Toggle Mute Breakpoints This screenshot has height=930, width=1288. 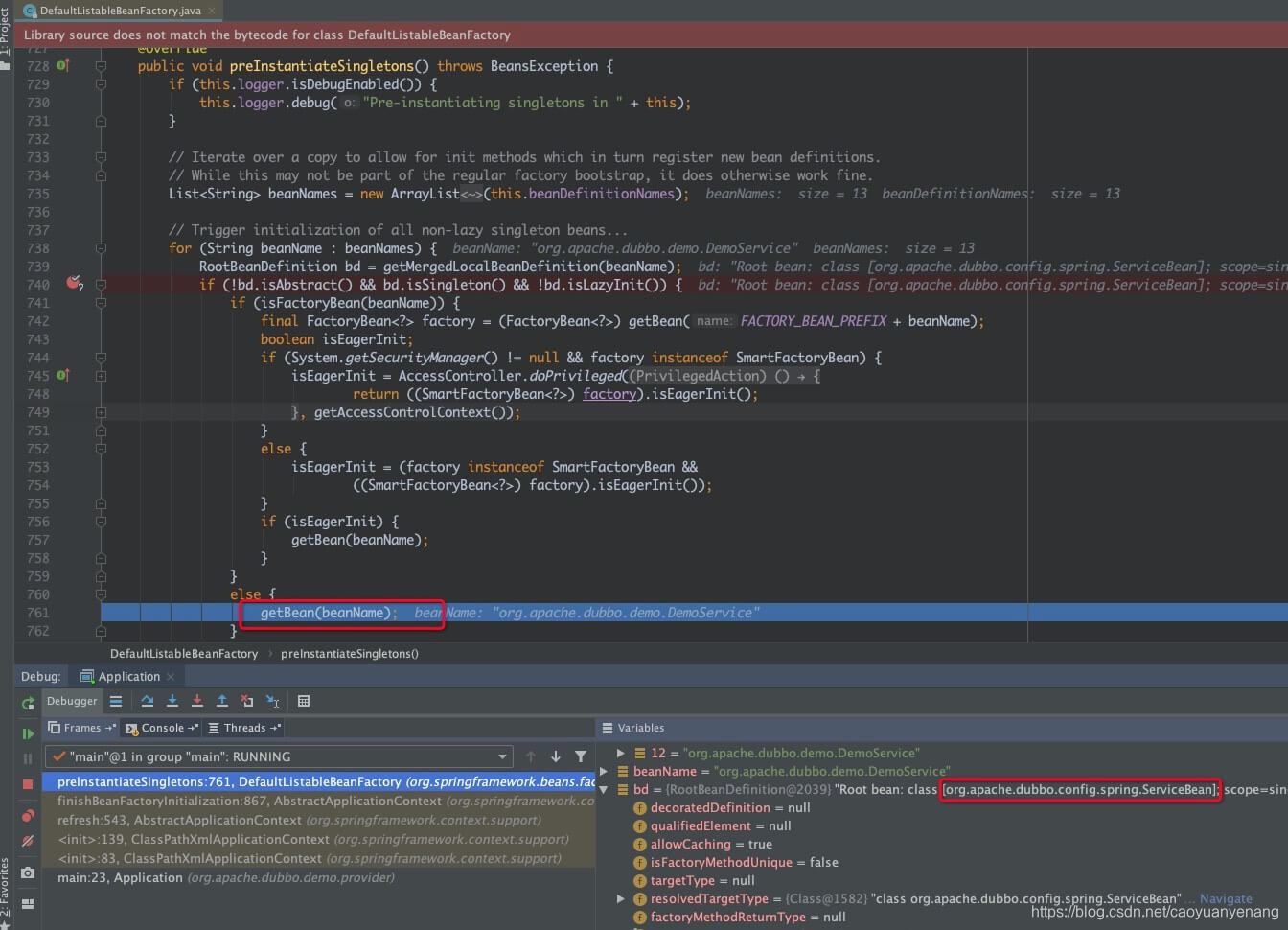[x=28, y=841]
